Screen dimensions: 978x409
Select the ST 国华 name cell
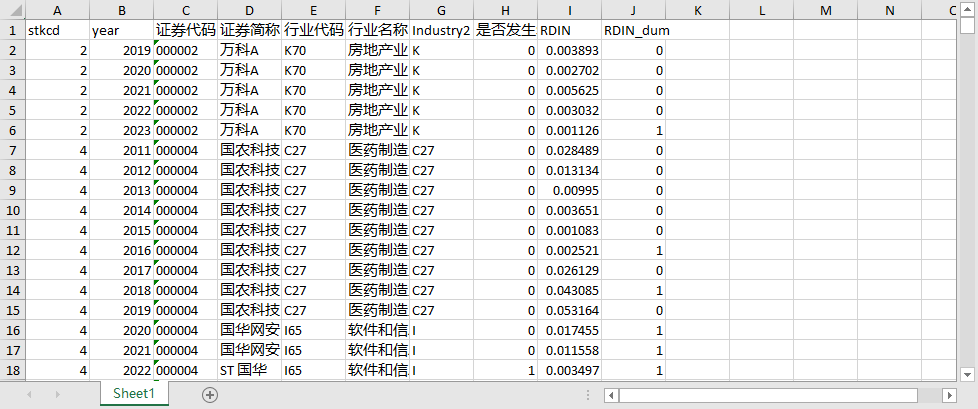pos(250,370)
